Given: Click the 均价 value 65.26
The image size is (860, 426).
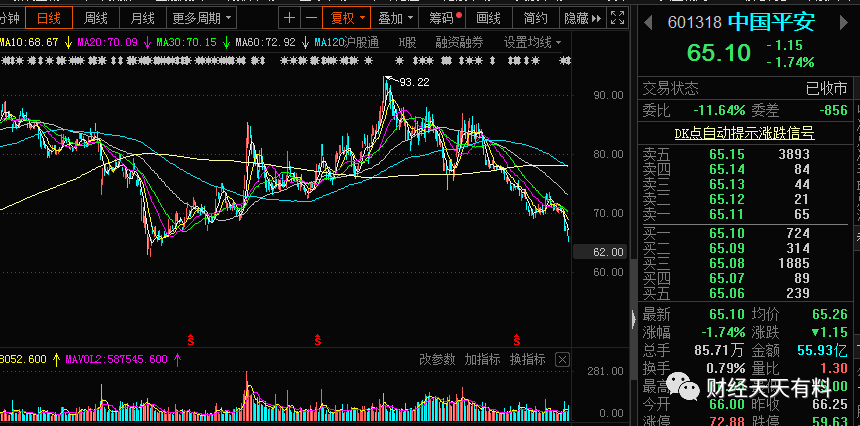Looking at the screenshot, I should click(830, 314).
